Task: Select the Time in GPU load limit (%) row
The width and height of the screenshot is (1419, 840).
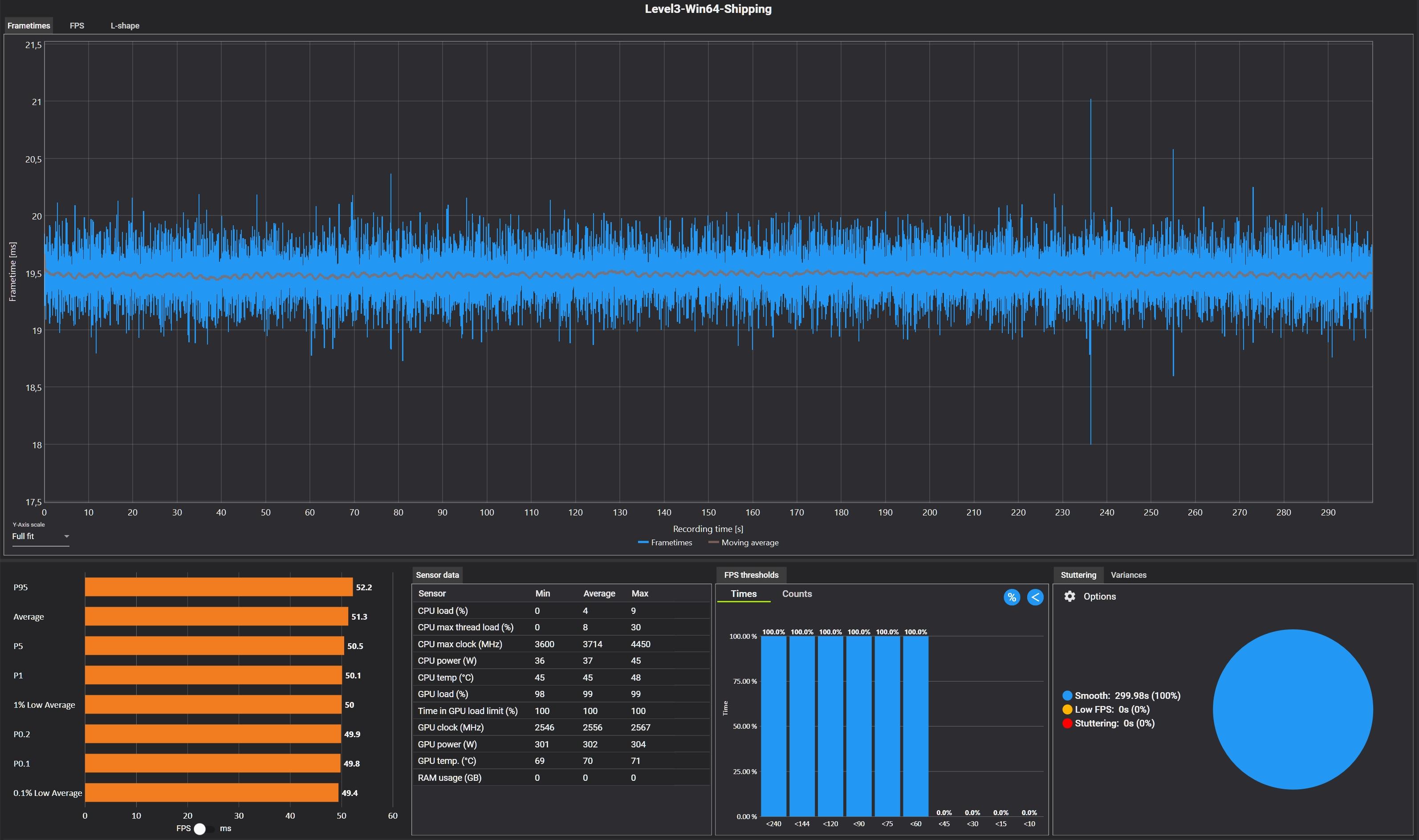Action: (x=561, y=711)
